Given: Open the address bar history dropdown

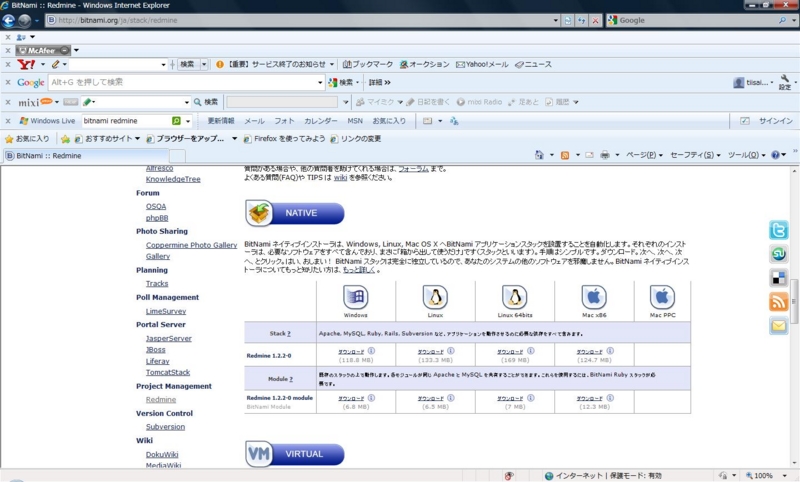Looking at the screenshot, I should click(556, 20).
